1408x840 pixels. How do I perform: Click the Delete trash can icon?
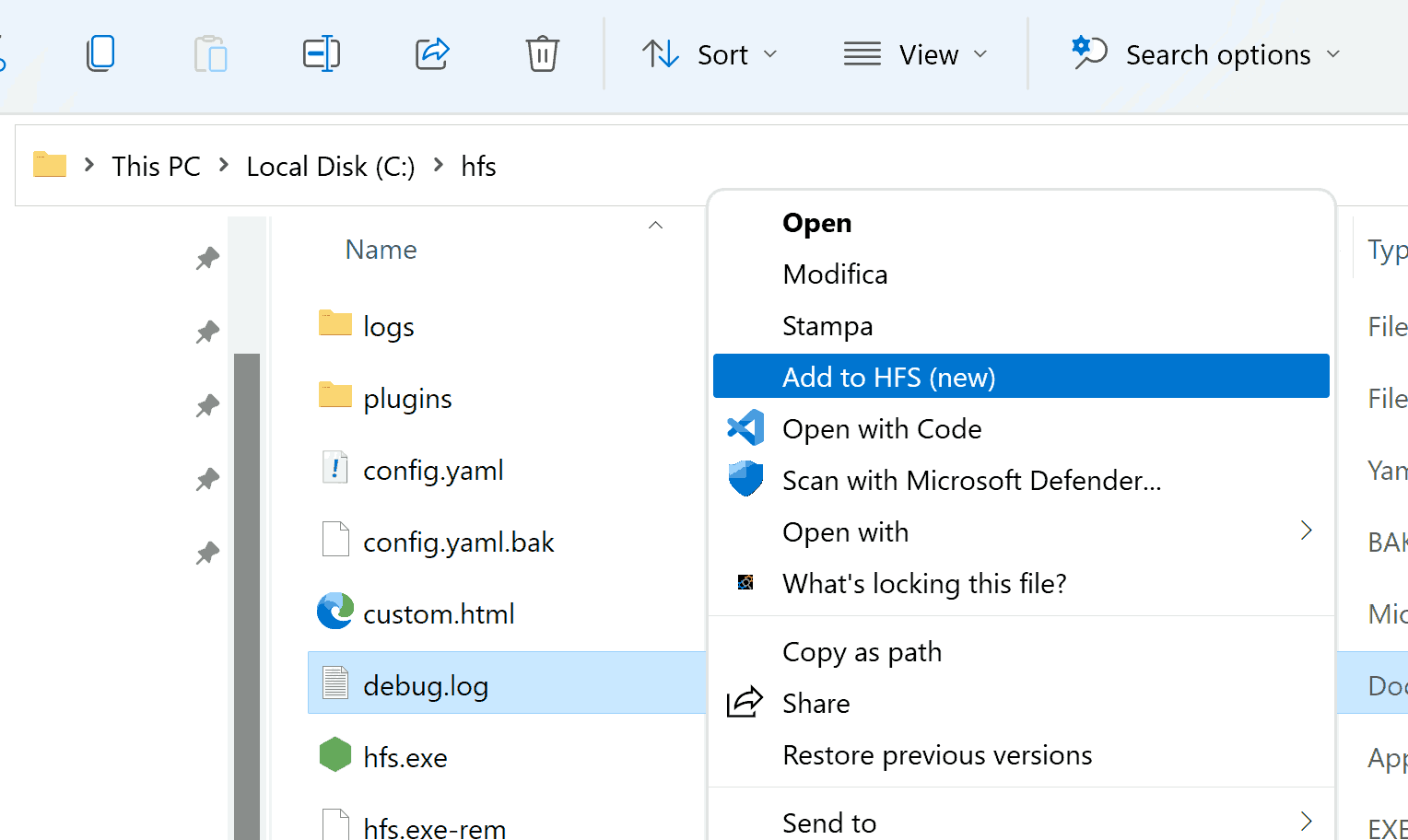coord(542,53)
